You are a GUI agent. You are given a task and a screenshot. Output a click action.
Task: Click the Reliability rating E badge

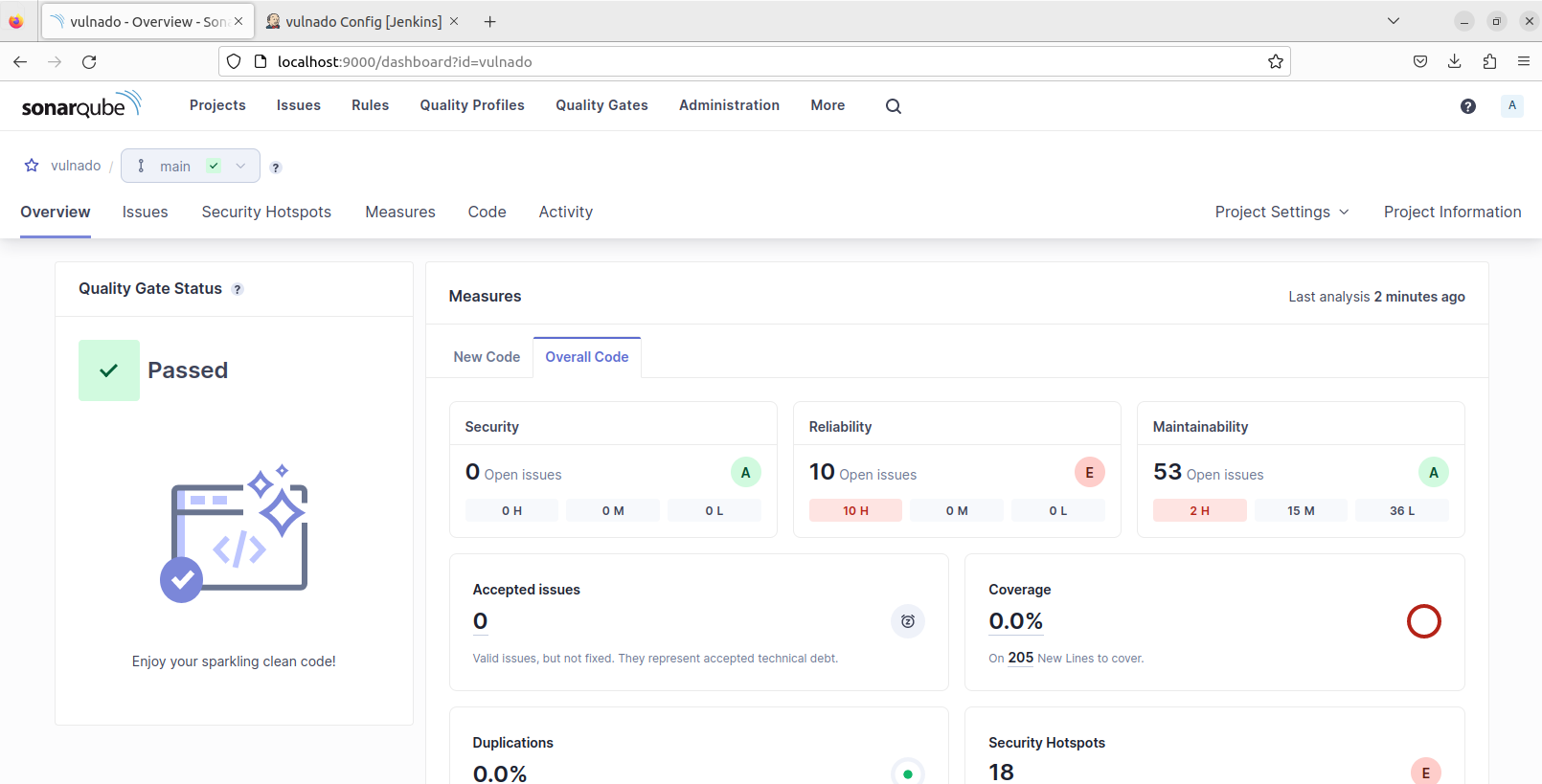(x=1090, y=472)
